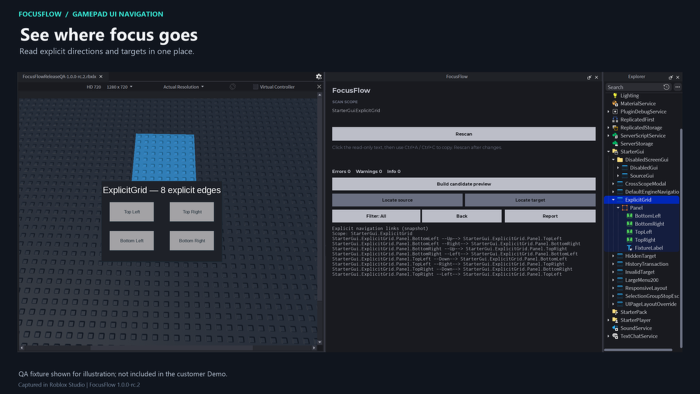Image resolution: width=700 pixels, height=394 pixels.
Task: Select the InvalidTarget tree row
Action: point(642,272)
